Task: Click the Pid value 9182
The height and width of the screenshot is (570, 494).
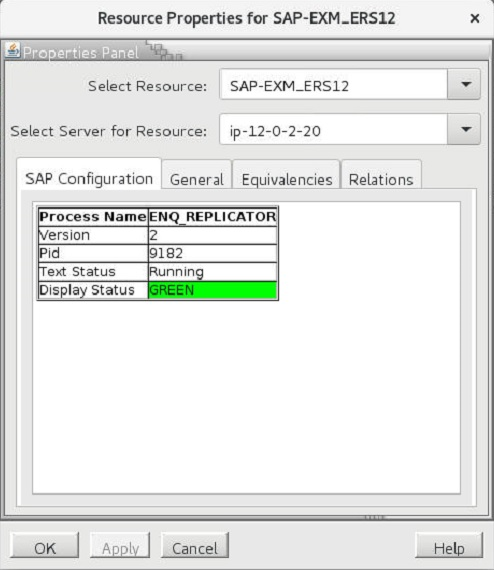Action: 213,253
